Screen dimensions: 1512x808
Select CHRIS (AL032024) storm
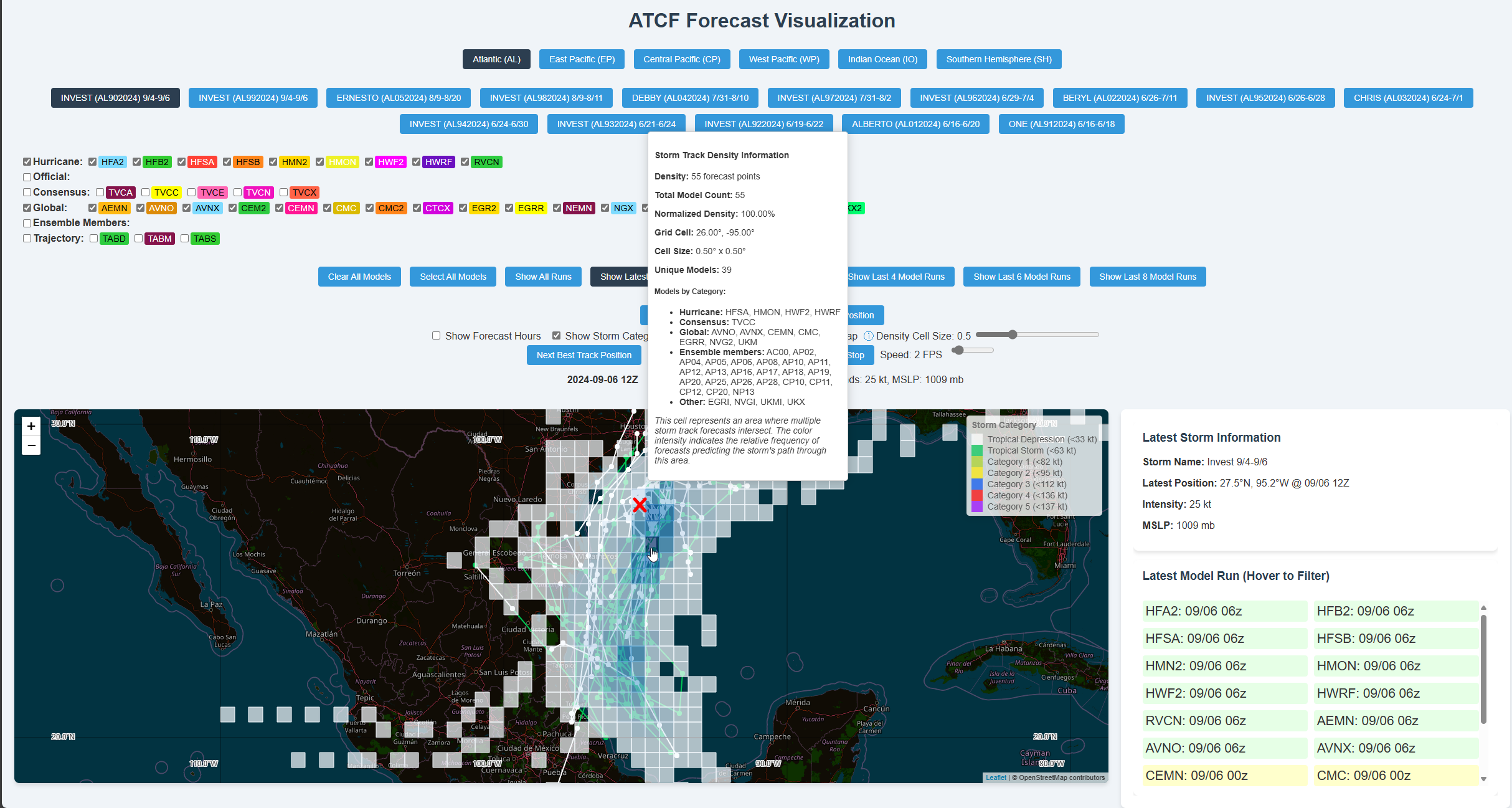click(x=1408, y=98)
